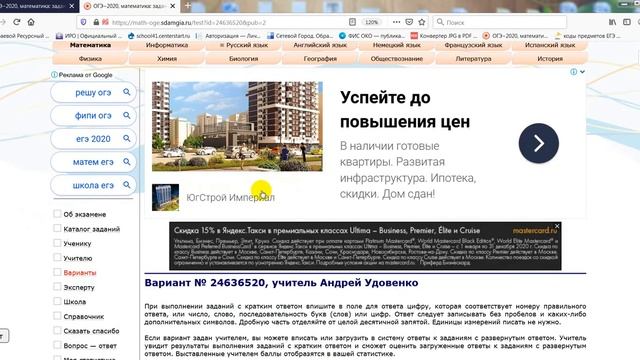Viewport: 640px width, 360px height.
Task: Open page actions three-dot menu
Action: 396,22
